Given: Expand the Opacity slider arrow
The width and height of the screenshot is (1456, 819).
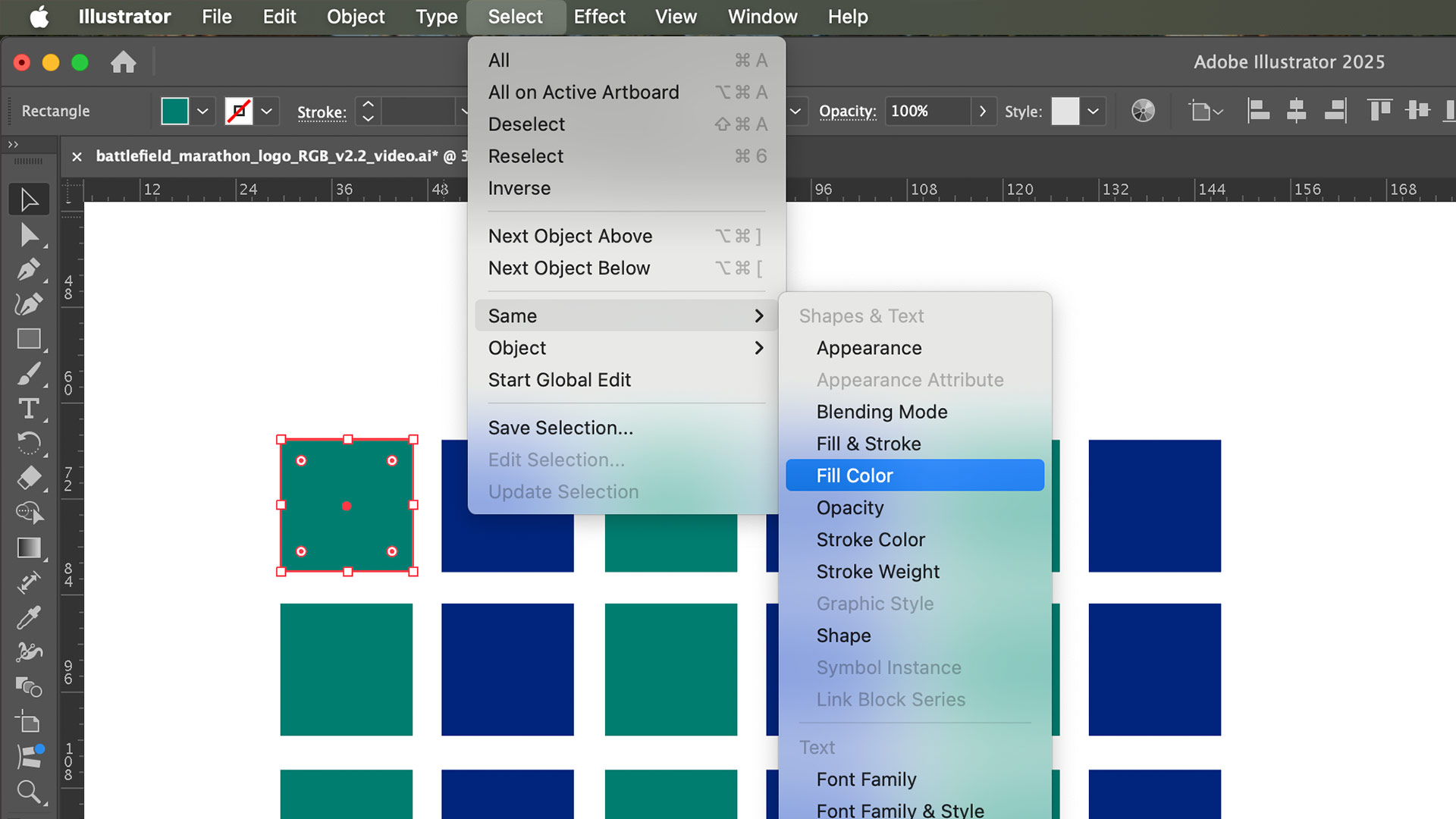Looking at the screenshot, I should 983,111.
